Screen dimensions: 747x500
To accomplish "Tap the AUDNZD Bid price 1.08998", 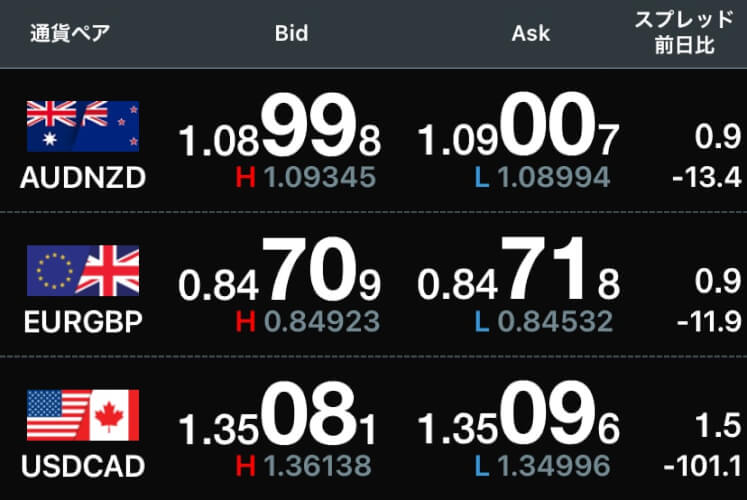I will click(x=280, y=132).
